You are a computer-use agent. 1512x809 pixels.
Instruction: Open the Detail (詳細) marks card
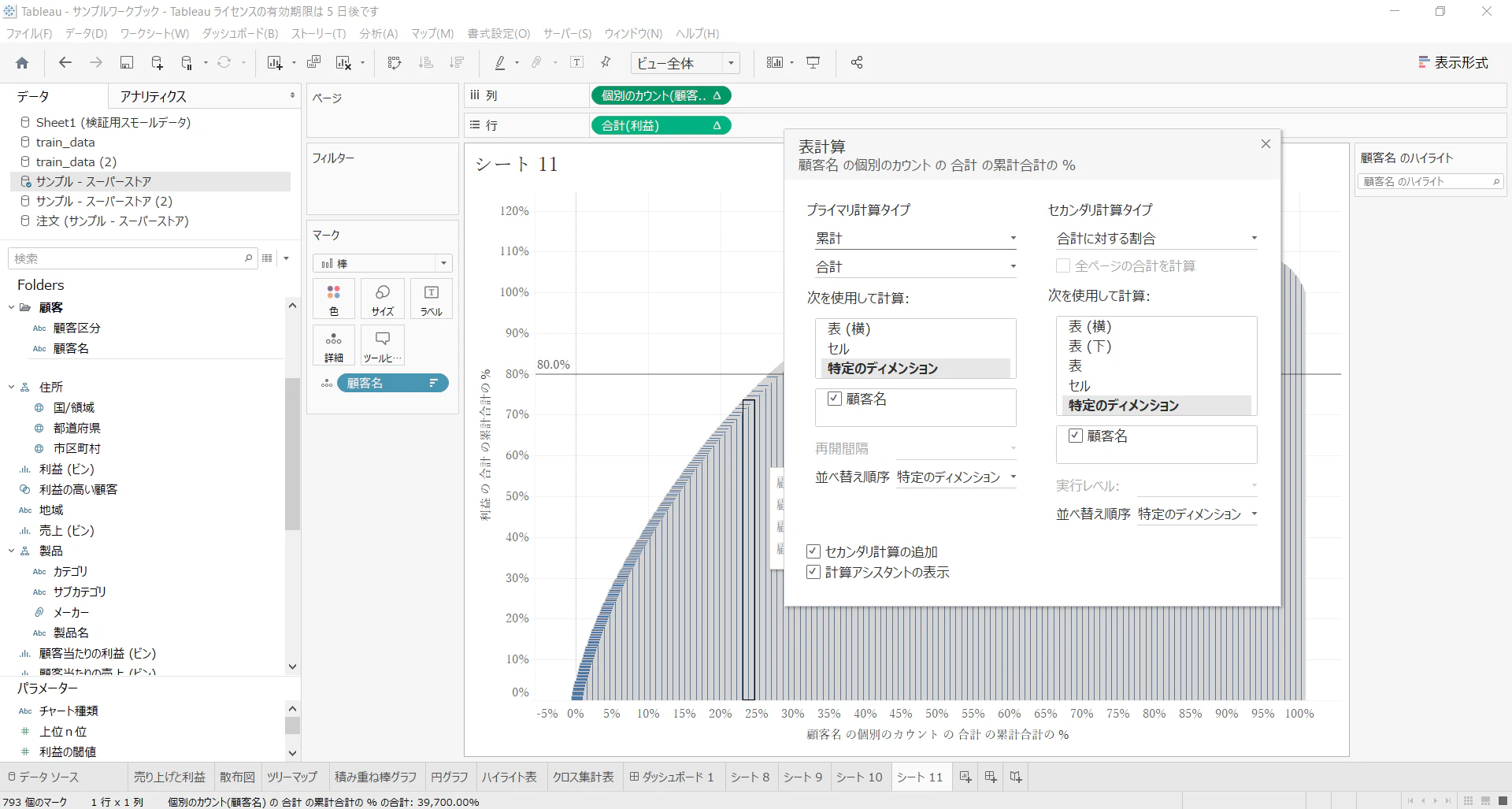pyautogui.click(x=334, y=346)
